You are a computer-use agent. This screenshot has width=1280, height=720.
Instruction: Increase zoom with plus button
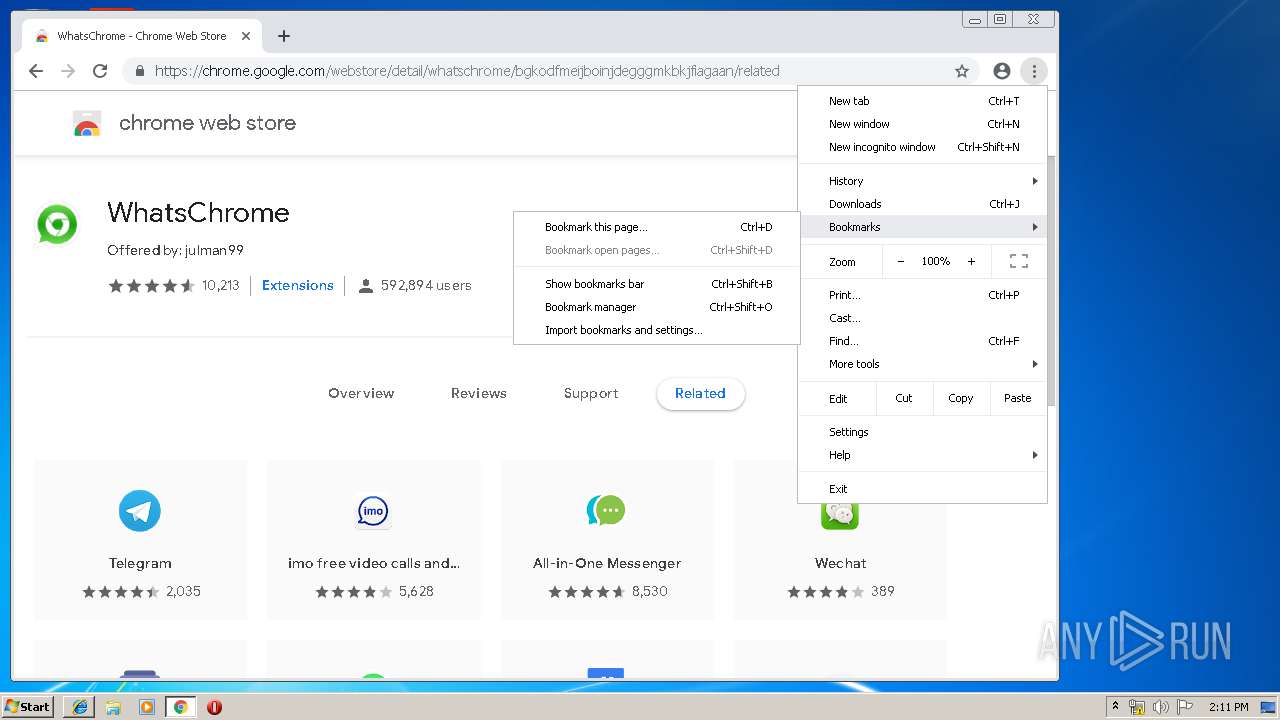pos(971,261)
